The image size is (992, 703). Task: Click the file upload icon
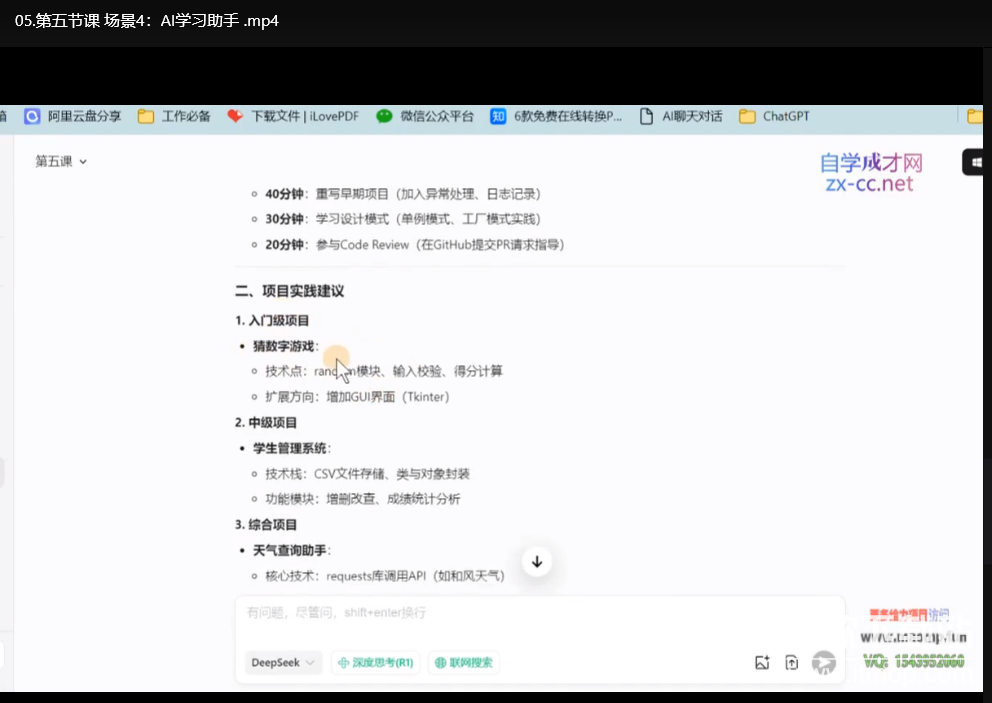coord(791,662)
